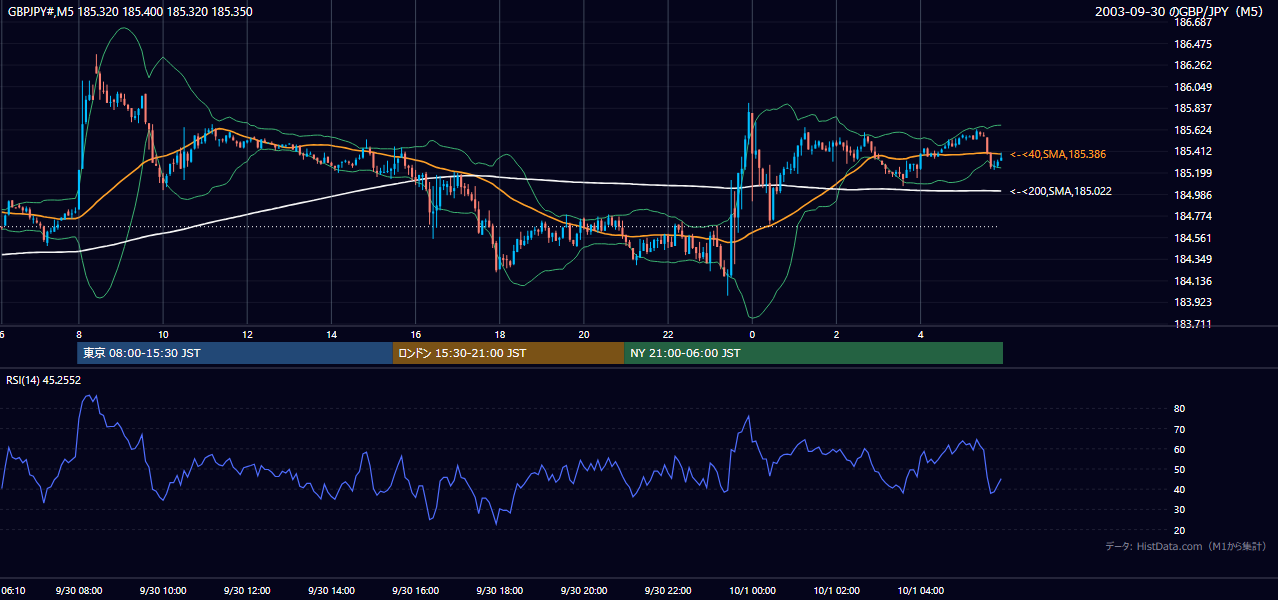Click the 10/1 00:00 time label
The width and height of the screenshot is (1278, 600).
(752, 591)
